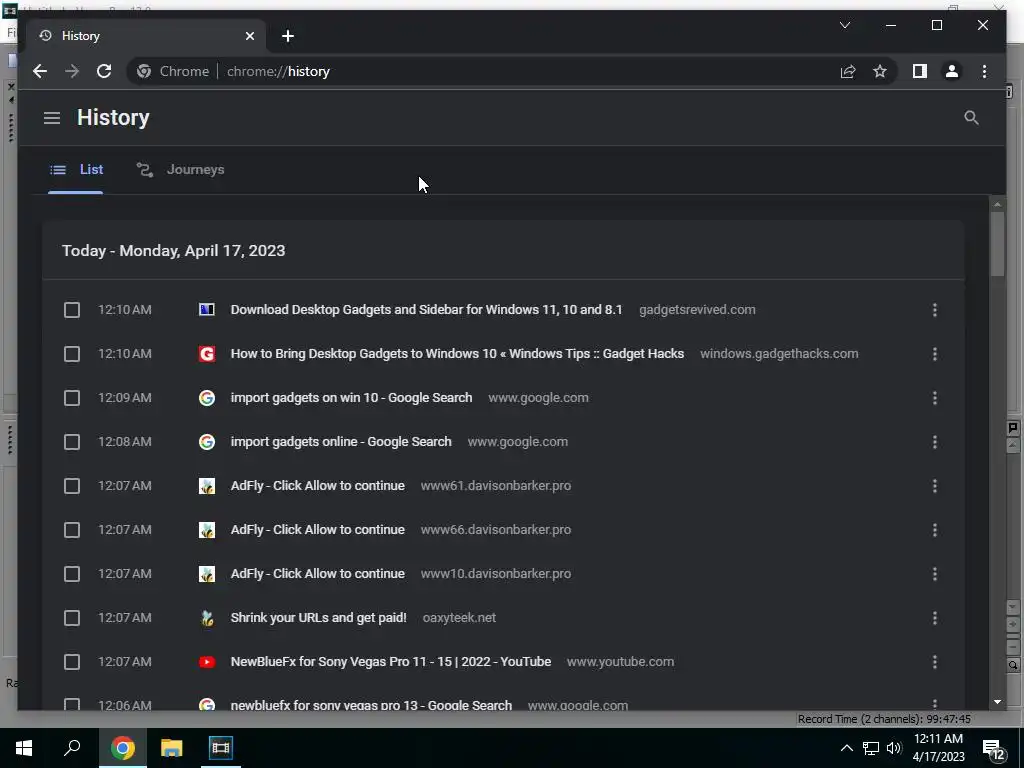1024x768 pixels.
Task: Select checkbox for Gadget Hacks entry
Action: 72,354
